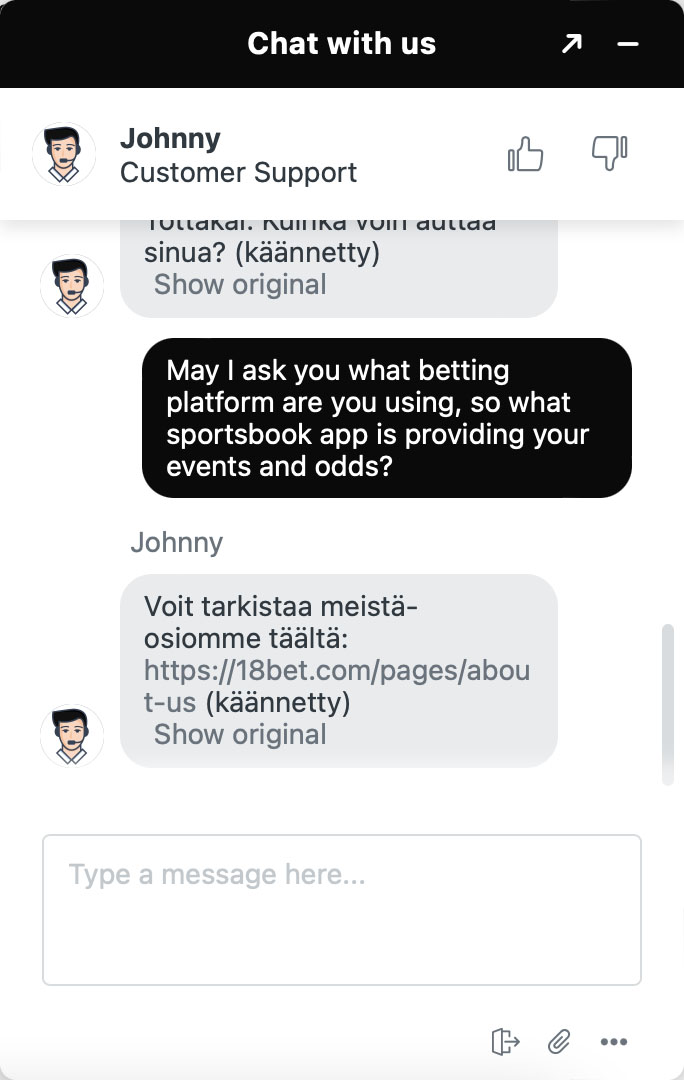Rate the chat with thumbs down
The width and height of the screenshot is (684, 1080).
(x=610, y=153)
